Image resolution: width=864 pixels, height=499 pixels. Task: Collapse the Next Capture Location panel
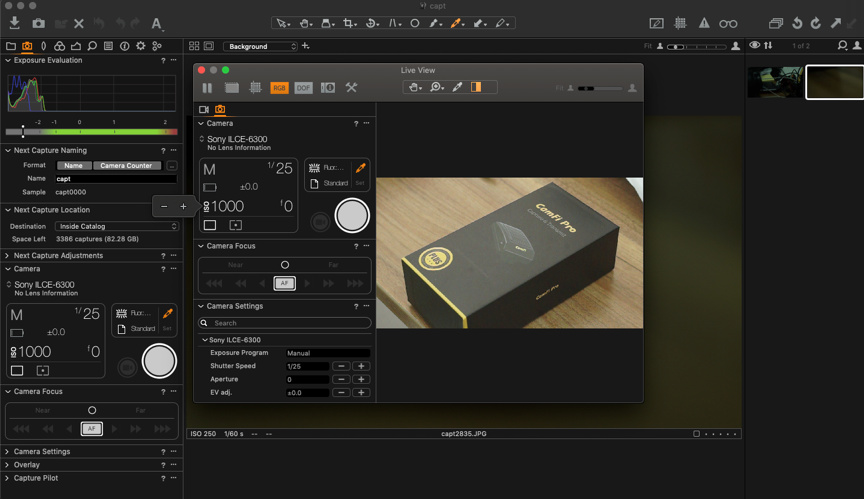click(x=8, y=210)
